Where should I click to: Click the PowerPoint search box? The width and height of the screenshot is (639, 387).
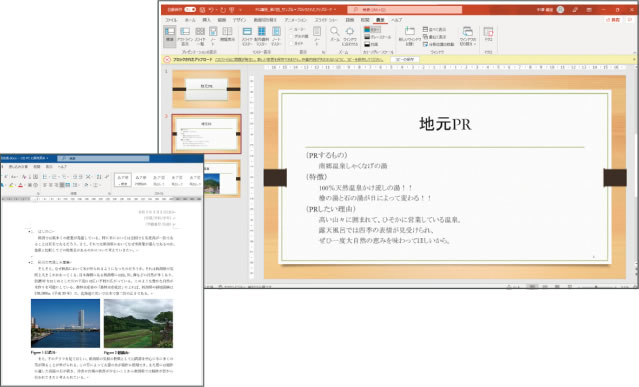click(405, 9)
